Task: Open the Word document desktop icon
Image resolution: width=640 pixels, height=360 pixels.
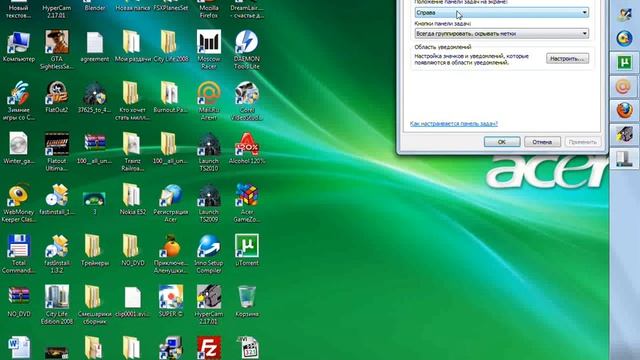Action: tap(18, 347)
